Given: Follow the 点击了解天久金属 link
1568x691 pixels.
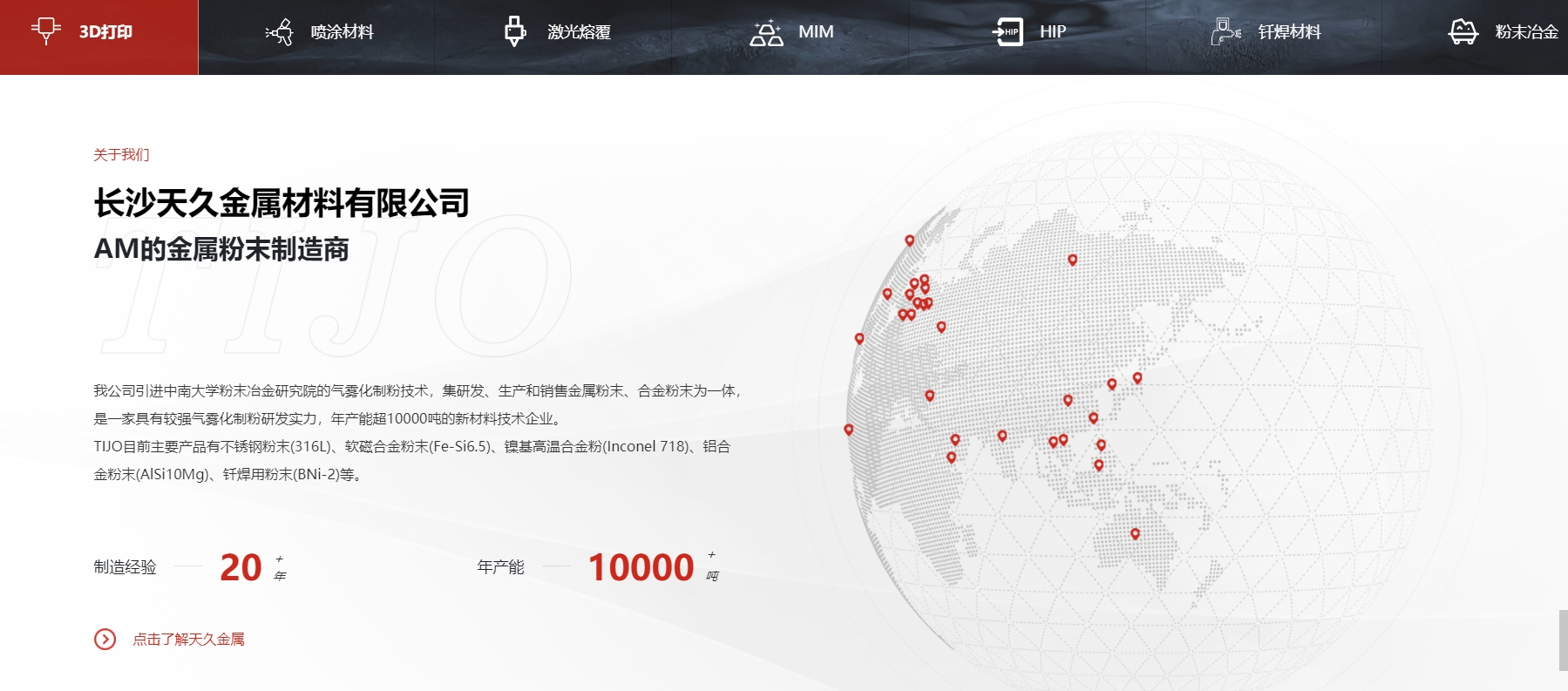Looking at the screenshot, I should [188, 640].
